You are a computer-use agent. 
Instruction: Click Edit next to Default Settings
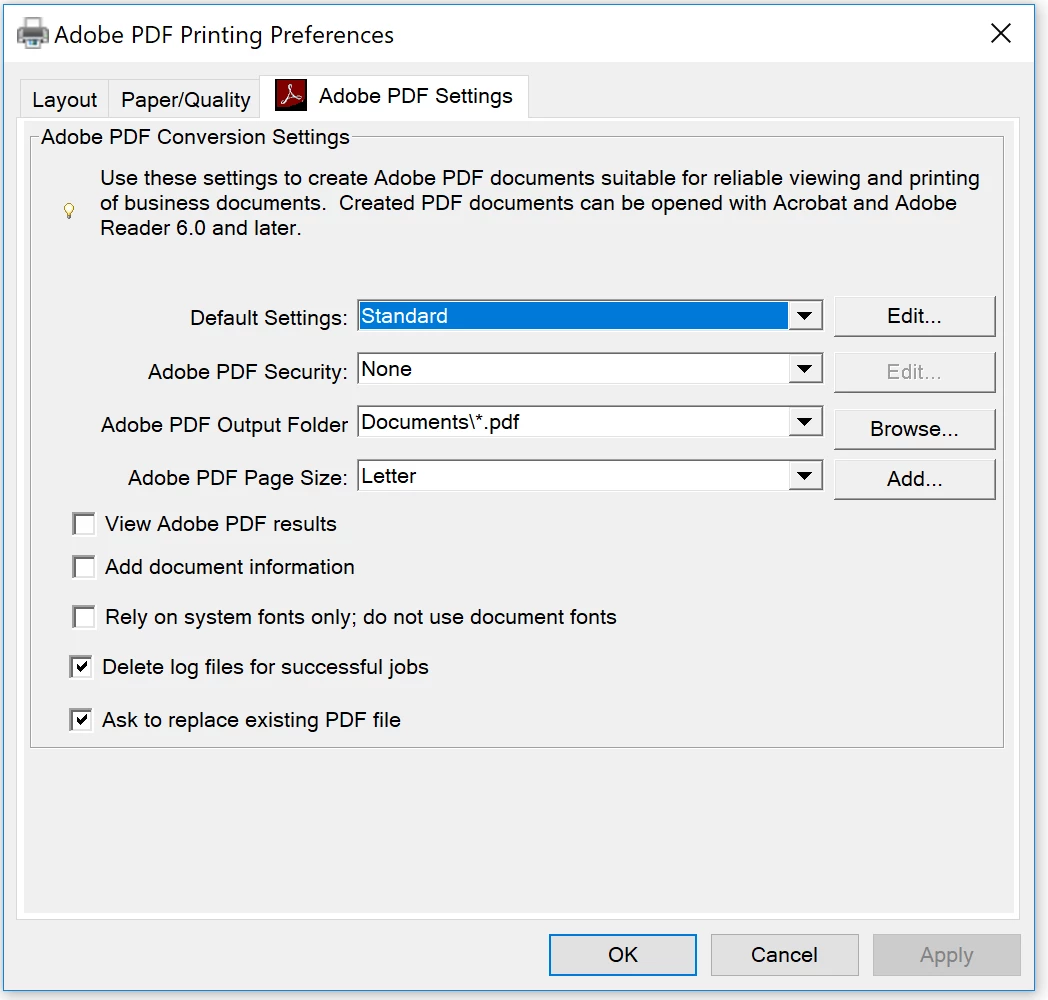tap(914, 316)
